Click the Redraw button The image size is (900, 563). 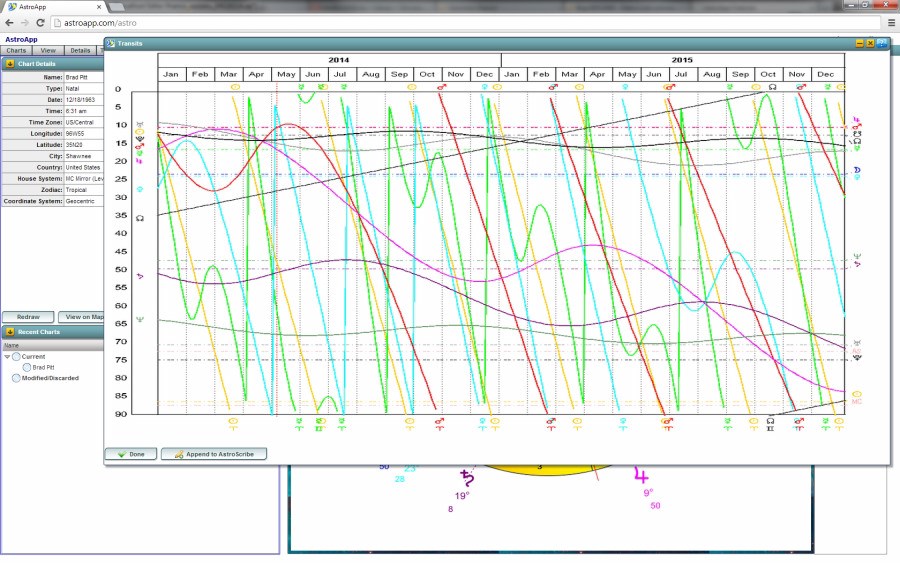pos(28,317)
